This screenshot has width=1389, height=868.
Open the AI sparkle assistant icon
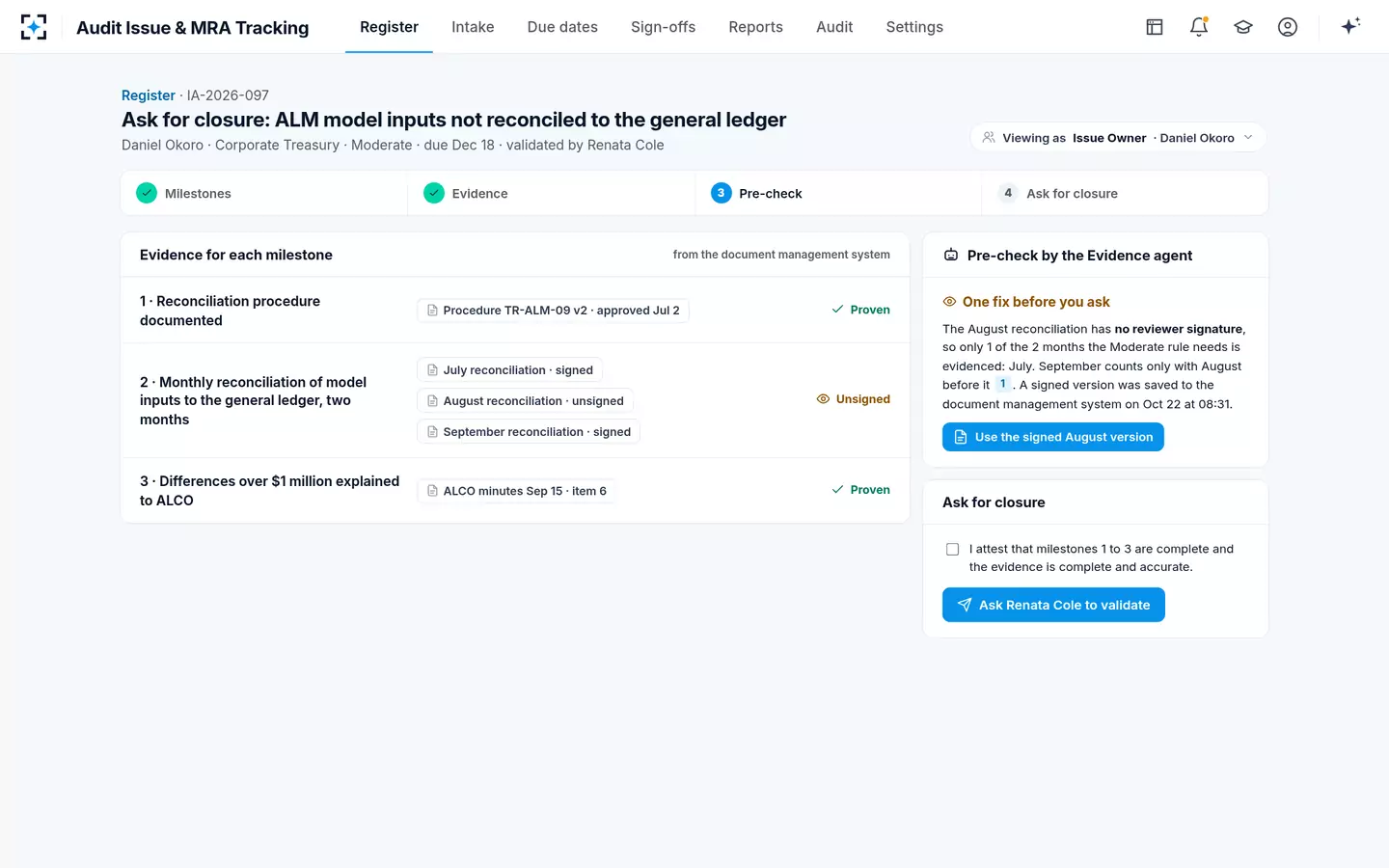(x=1350, y=26)
